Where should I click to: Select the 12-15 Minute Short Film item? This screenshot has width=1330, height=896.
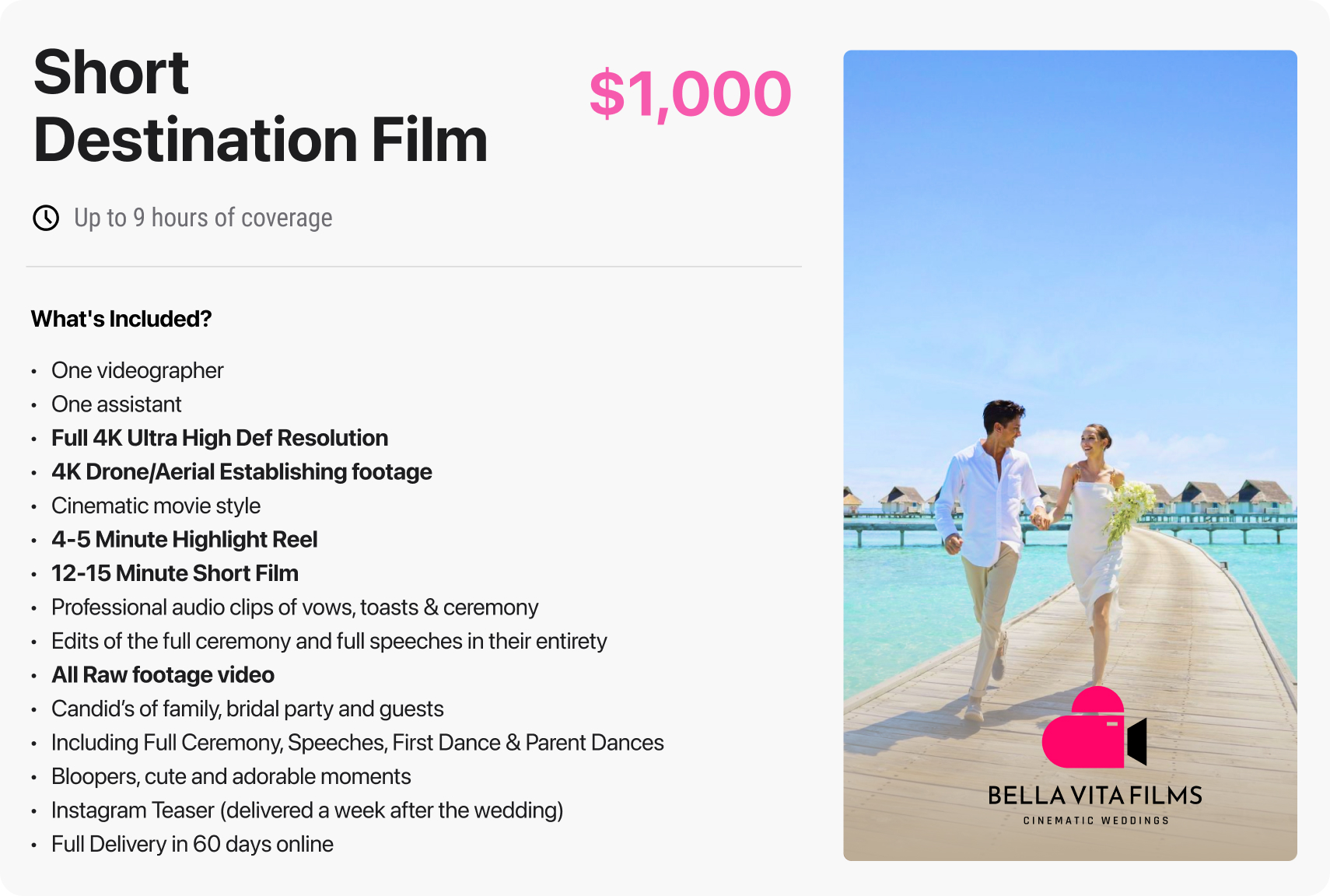point(175,573)
